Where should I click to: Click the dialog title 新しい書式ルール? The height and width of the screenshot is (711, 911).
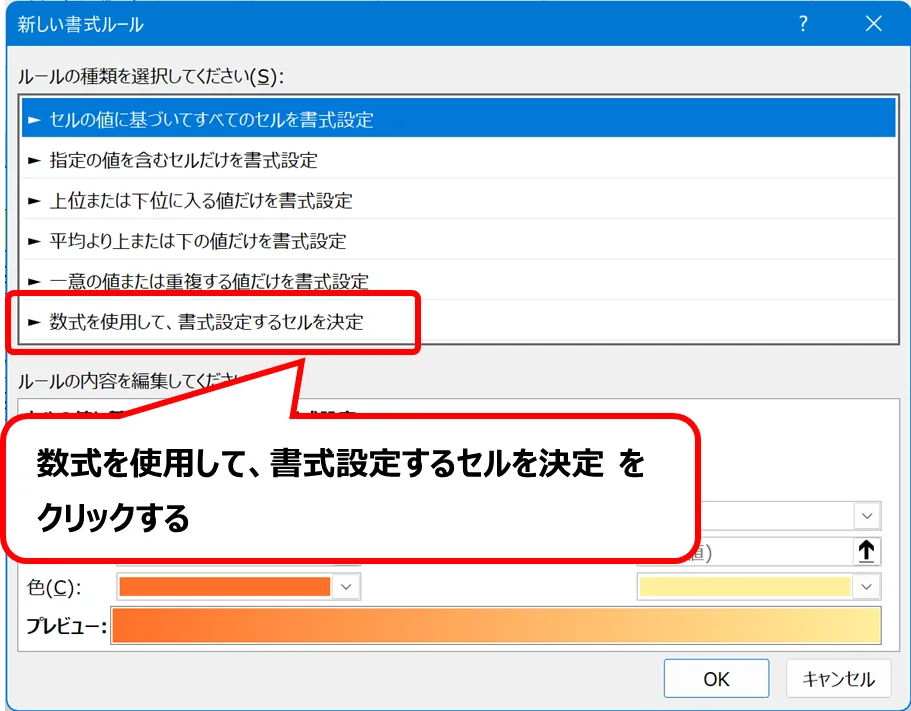(x=81, y=25)
